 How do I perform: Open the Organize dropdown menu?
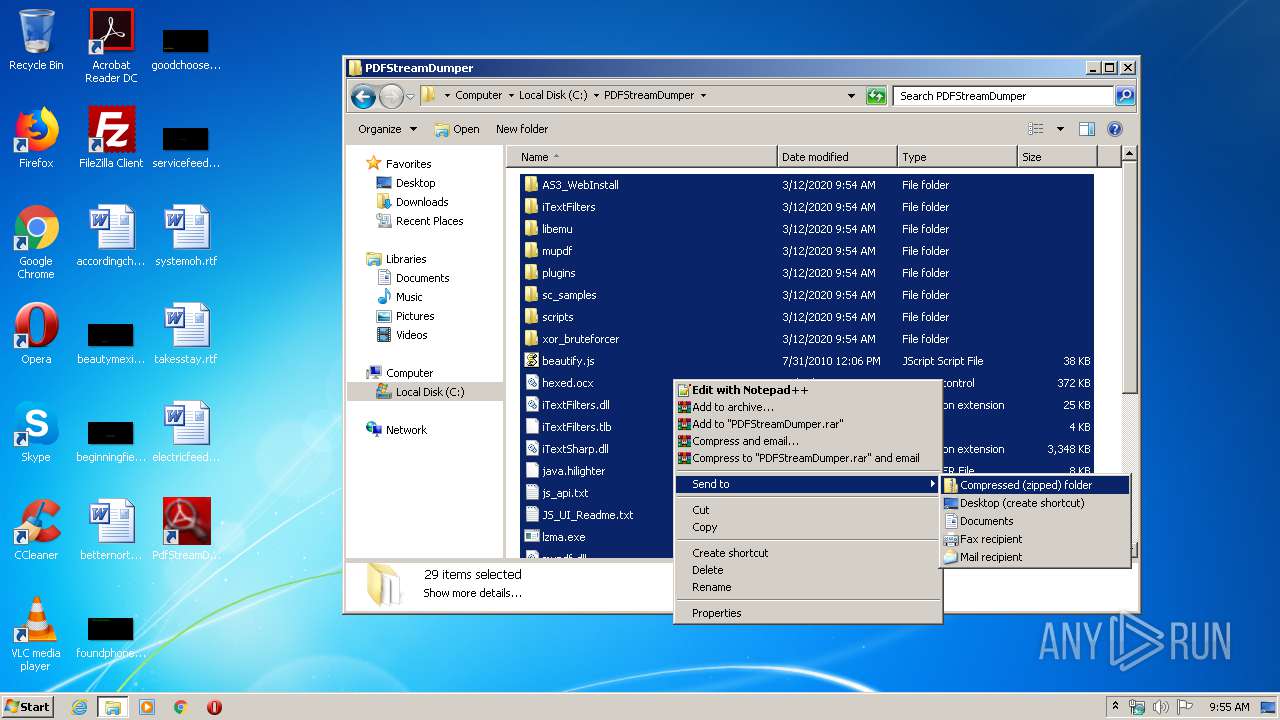point(387,129)
